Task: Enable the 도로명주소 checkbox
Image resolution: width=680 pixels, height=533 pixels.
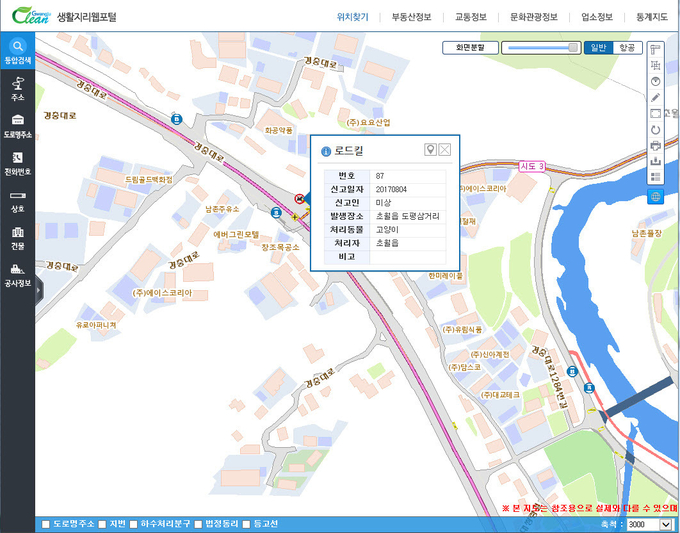Action: (x=46, y=525)
